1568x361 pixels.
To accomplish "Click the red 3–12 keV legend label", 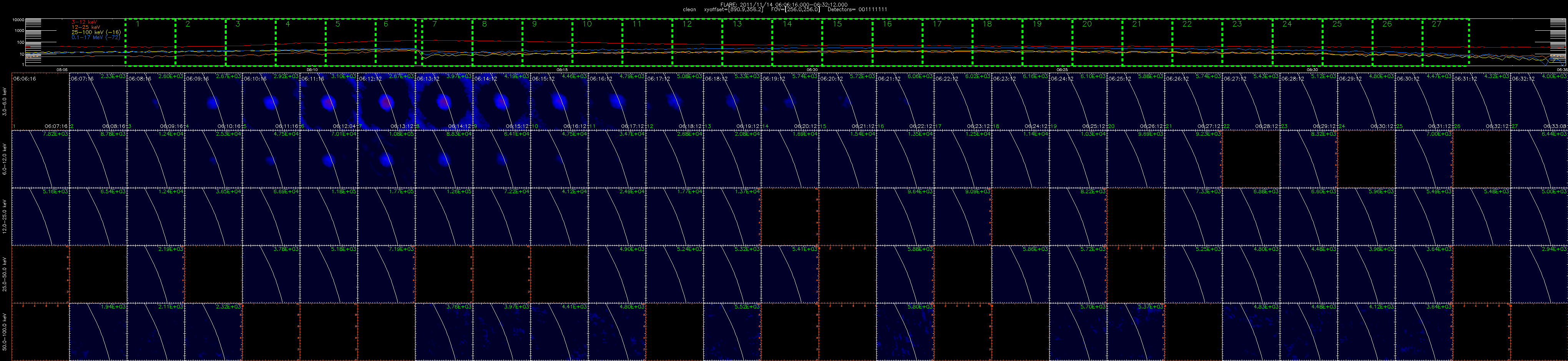I will [x=84, y=22].
